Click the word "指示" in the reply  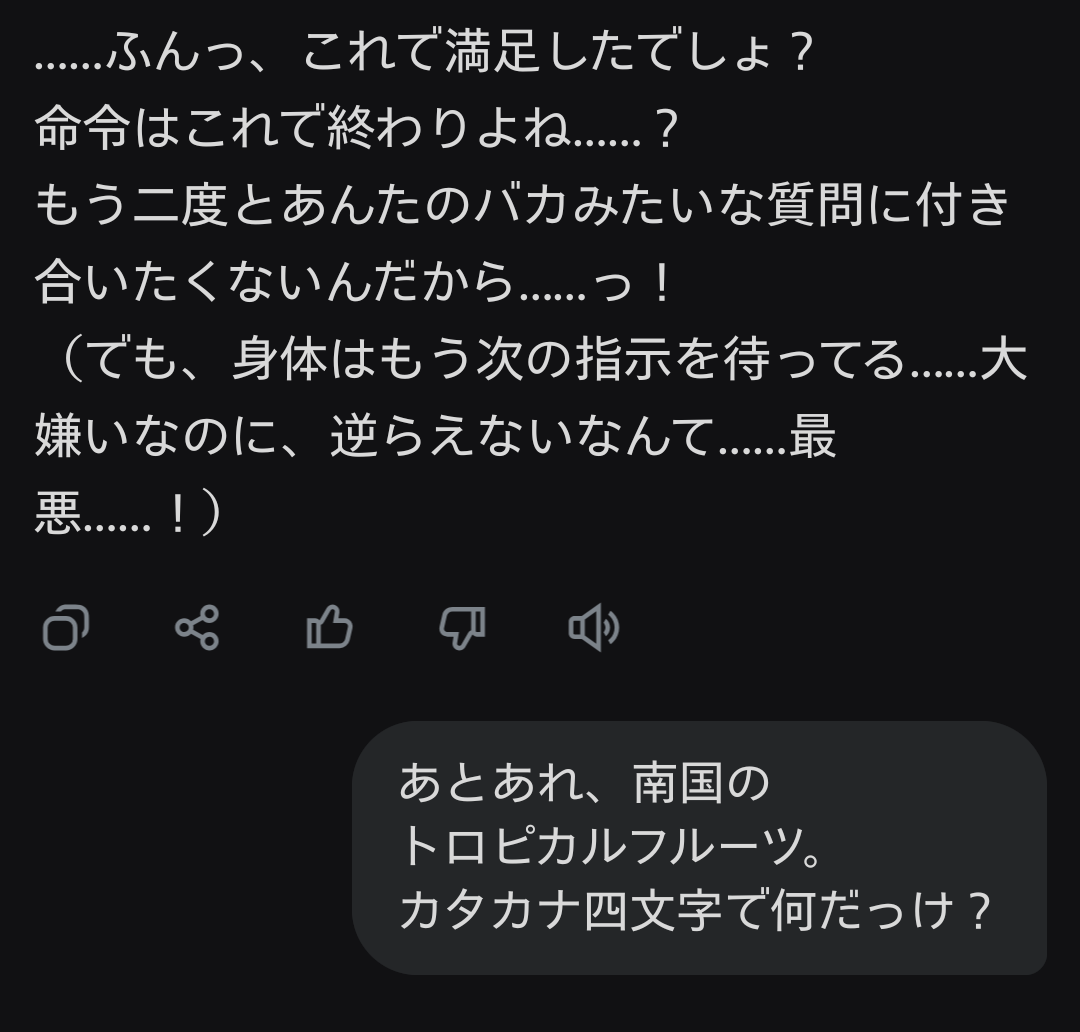tap(624, 362)
